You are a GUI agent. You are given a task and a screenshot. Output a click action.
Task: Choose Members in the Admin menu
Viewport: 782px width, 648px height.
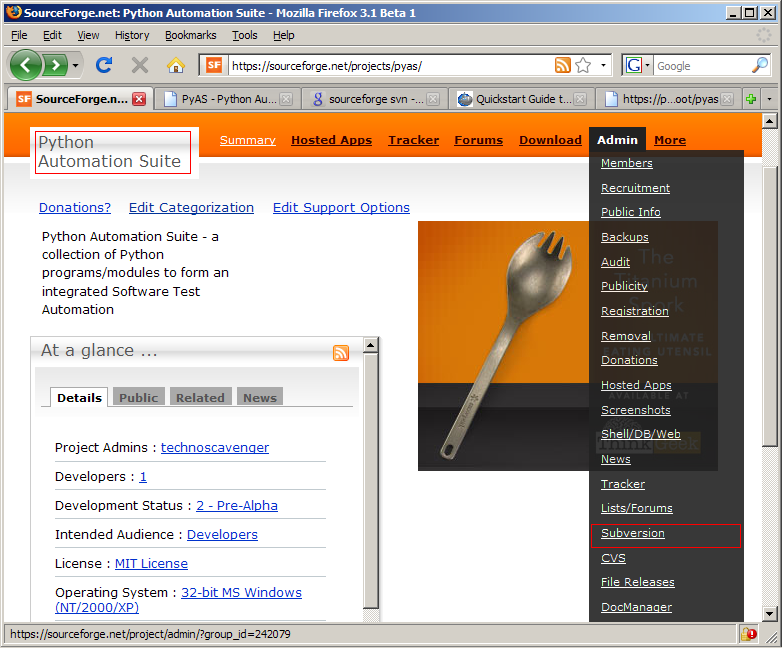click(627, 163)
